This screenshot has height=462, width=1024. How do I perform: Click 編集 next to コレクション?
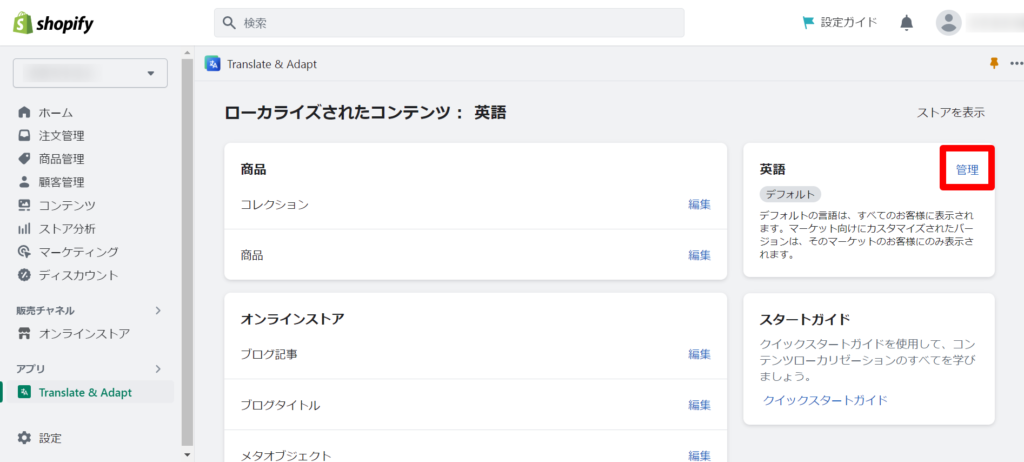[x=699, y=204]
